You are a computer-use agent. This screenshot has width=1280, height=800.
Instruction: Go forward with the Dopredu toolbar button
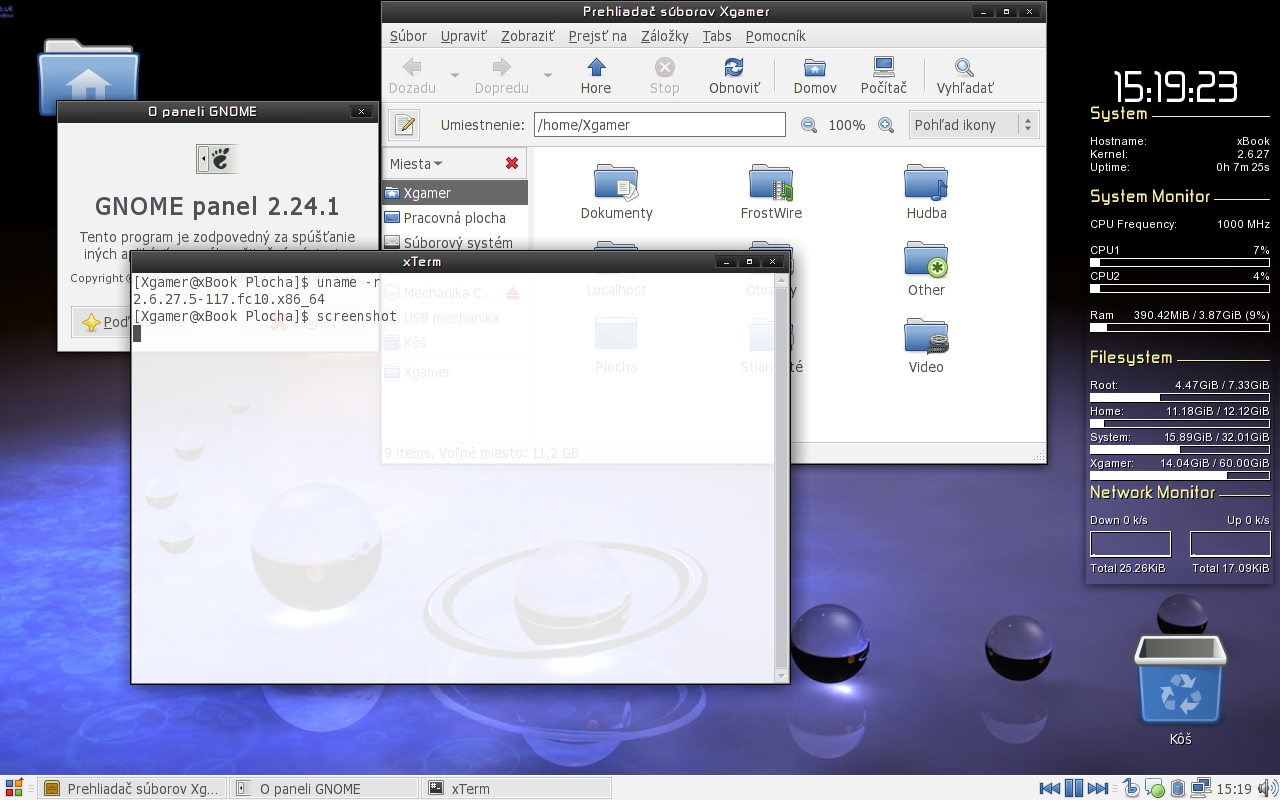(x=501, y=77)
